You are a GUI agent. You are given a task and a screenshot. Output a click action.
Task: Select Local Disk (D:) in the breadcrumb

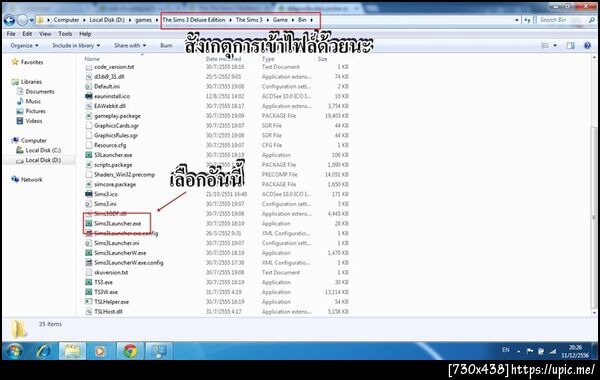pos(107,20)
